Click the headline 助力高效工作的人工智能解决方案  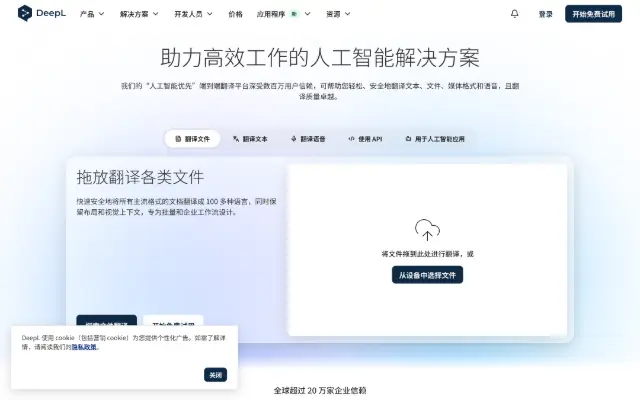click(320, 58)
